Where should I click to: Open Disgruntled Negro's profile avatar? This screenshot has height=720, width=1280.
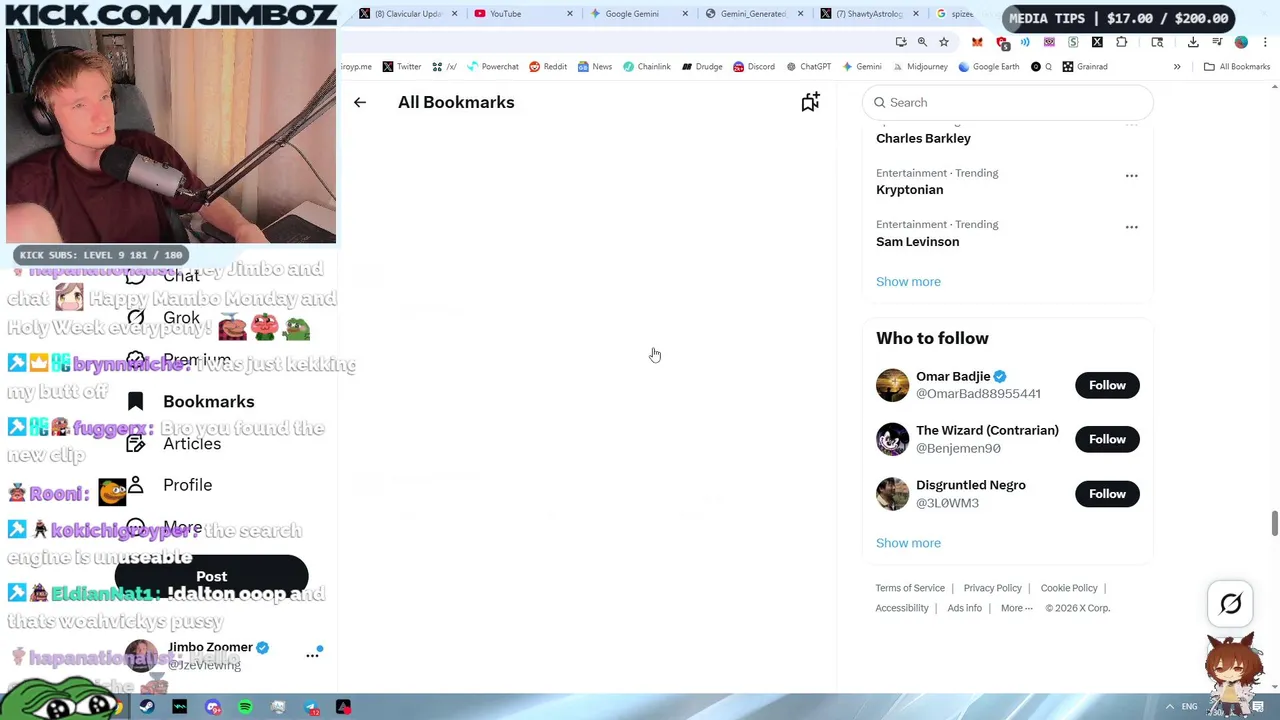[x=892, y=494]
